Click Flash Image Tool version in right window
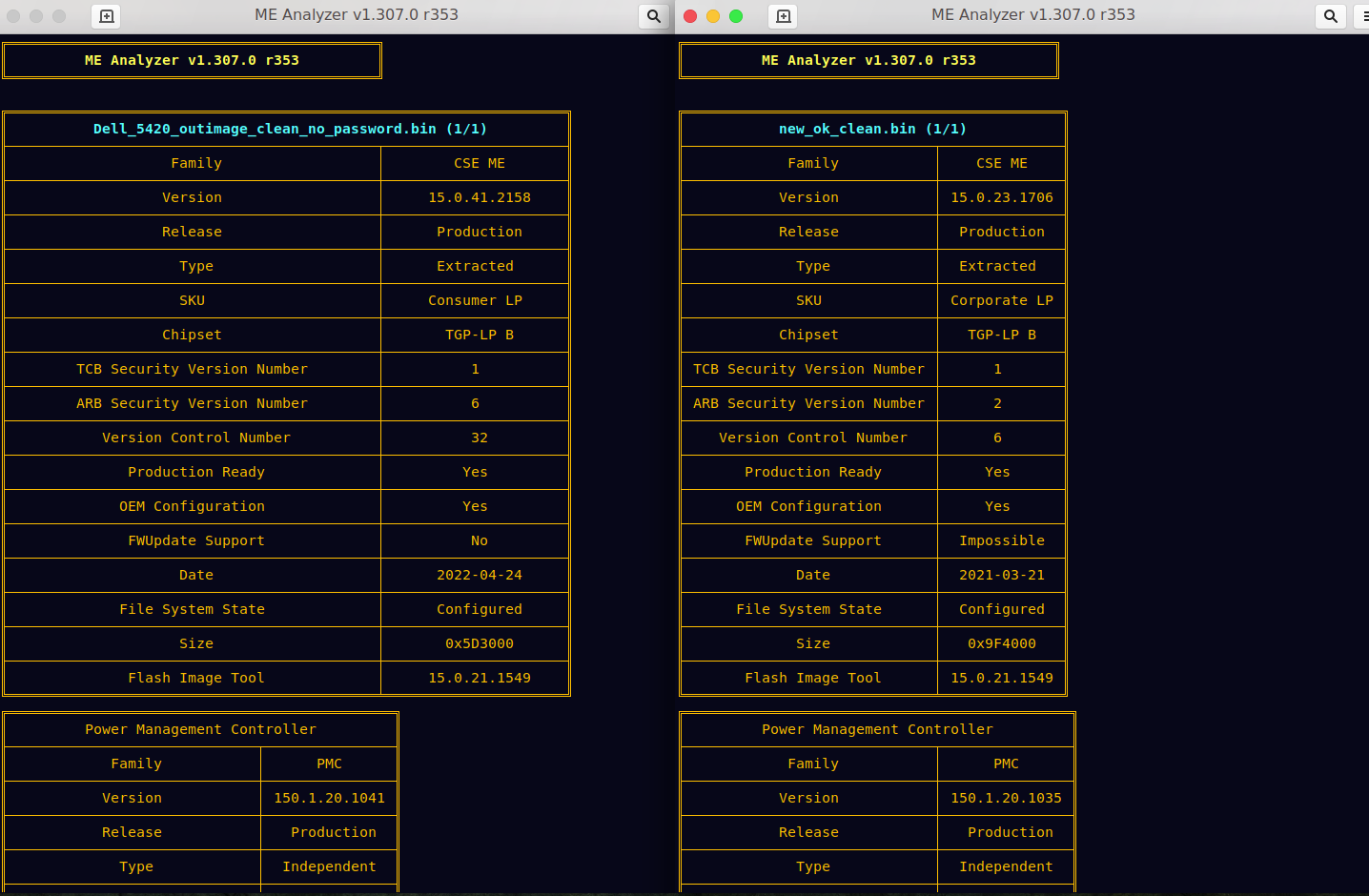The height and width of the screenshot is (896, 1369). click(1002, 678)
